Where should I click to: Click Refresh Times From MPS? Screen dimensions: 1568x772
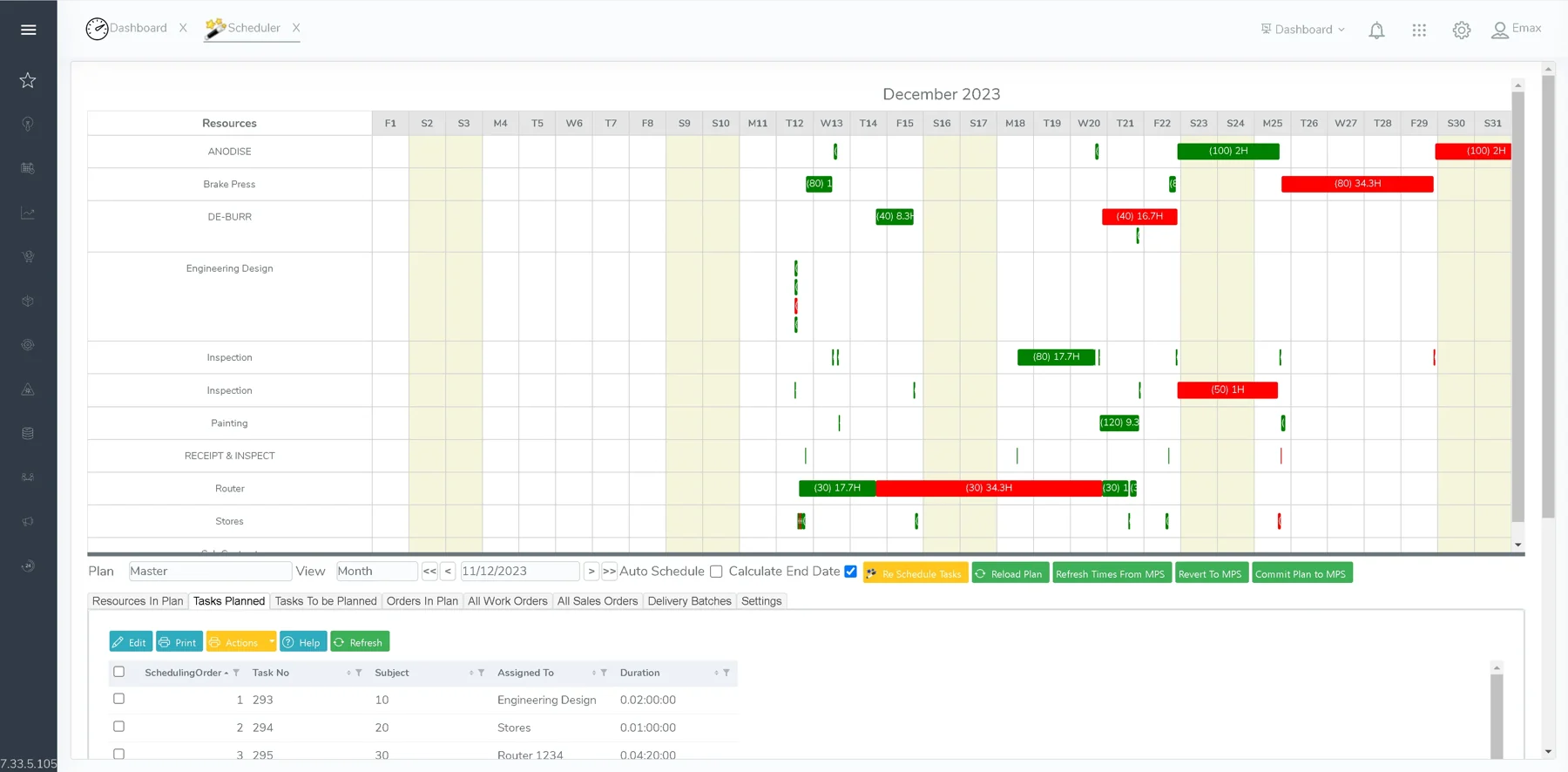[1112, 573]
